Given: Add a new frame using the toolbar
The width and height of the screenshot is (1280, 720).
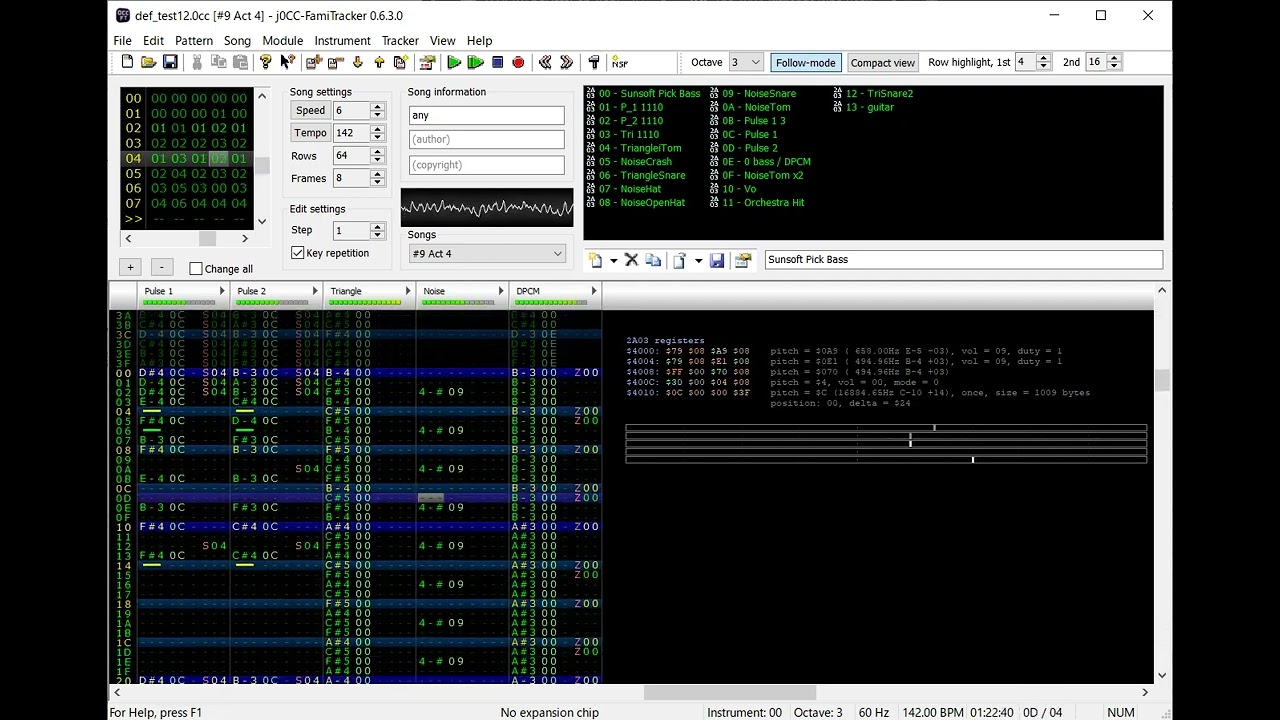Looking at the screenshot, I should coord(313,62).
